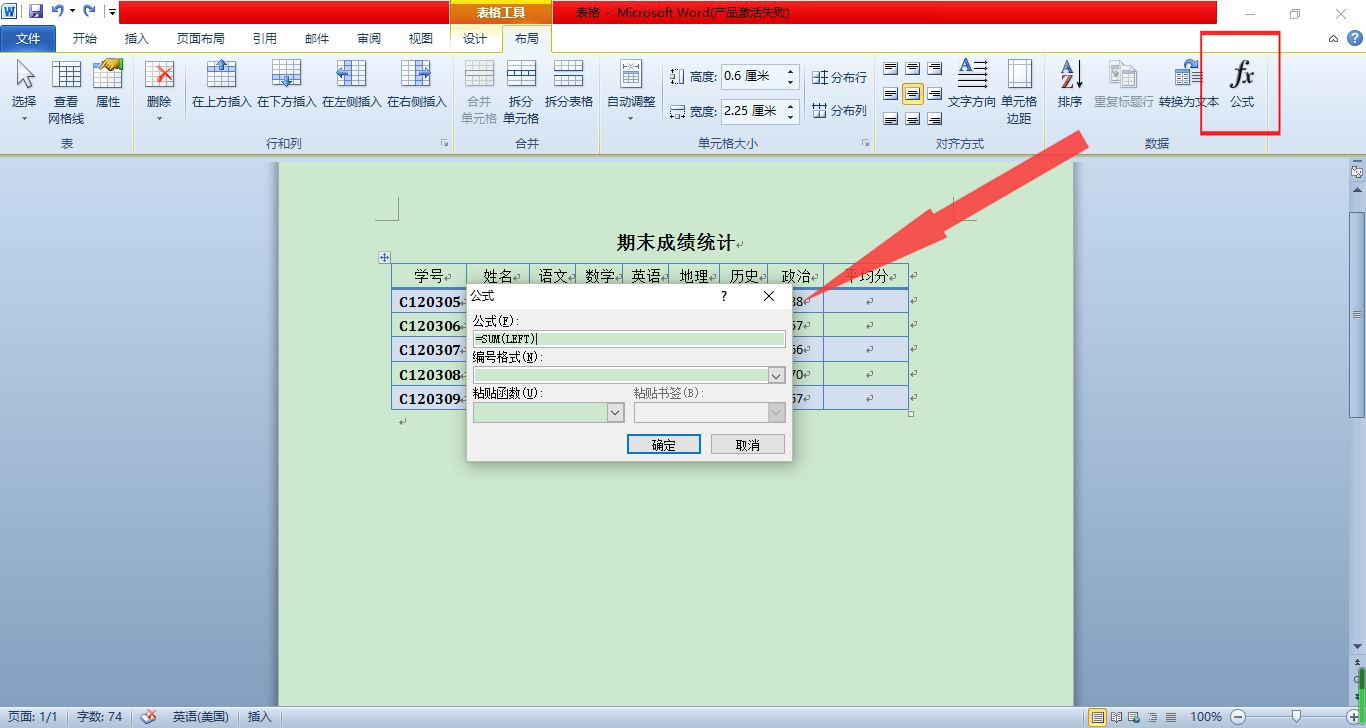
Task: Open the Formula (公式) fx button
Action: (1241, 85)
